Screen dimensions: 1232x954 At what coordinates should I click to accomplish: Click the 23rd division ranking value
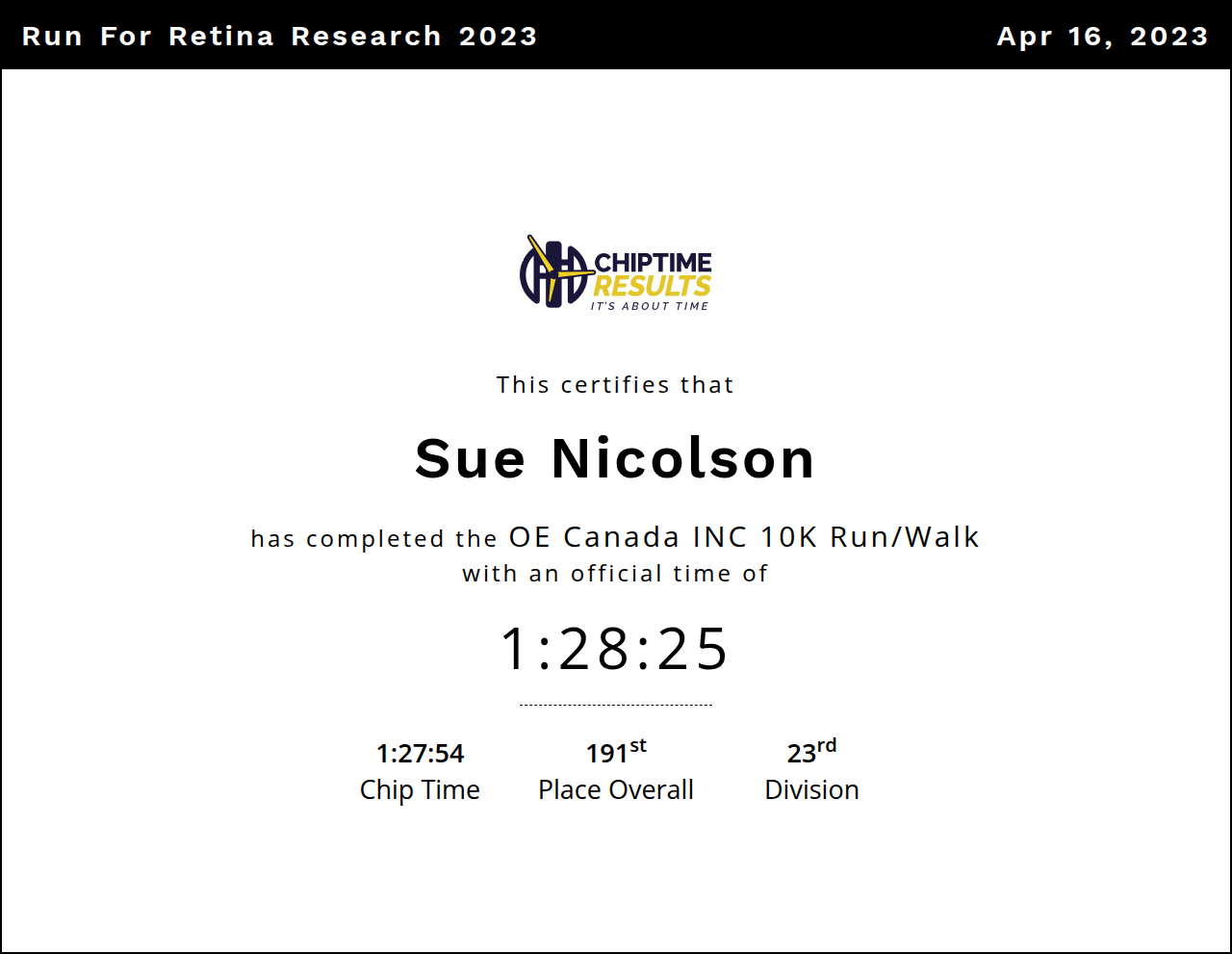click(x=811, y=751)
